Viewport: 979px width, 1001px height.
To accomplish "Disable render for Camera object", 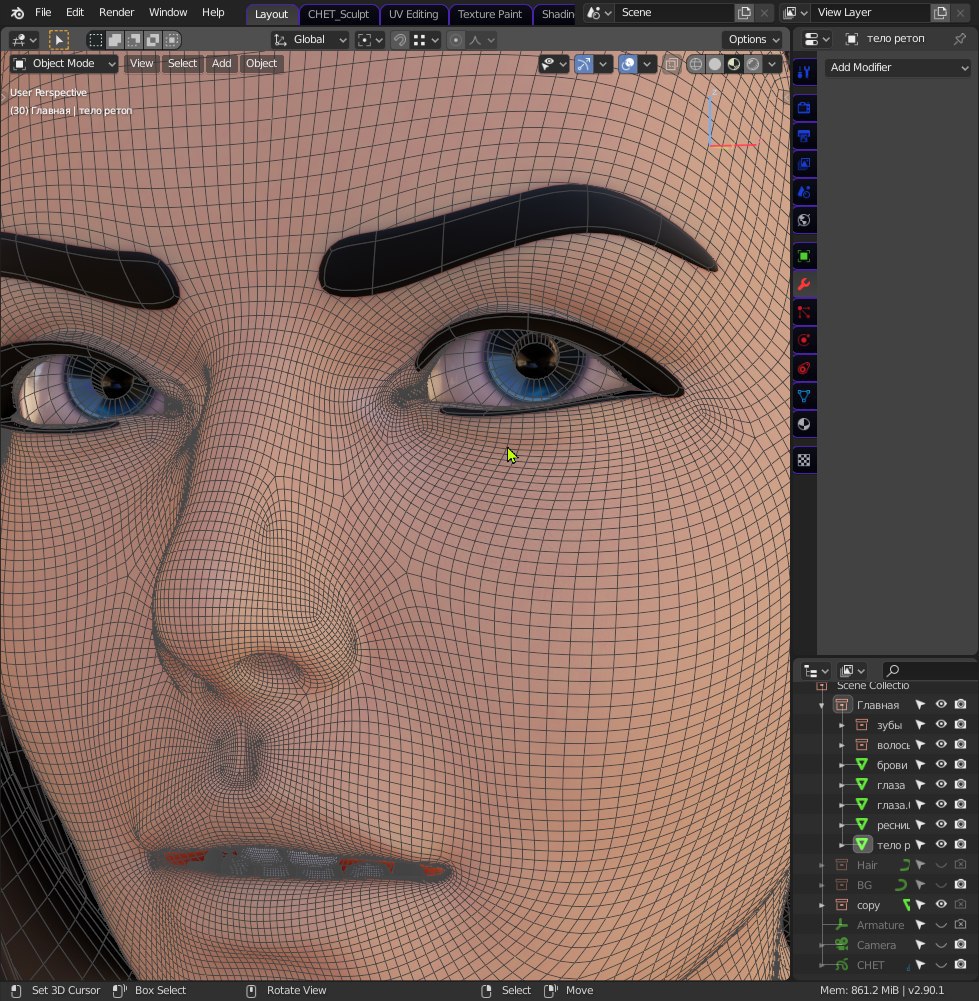I will click(x=960, y=944).
